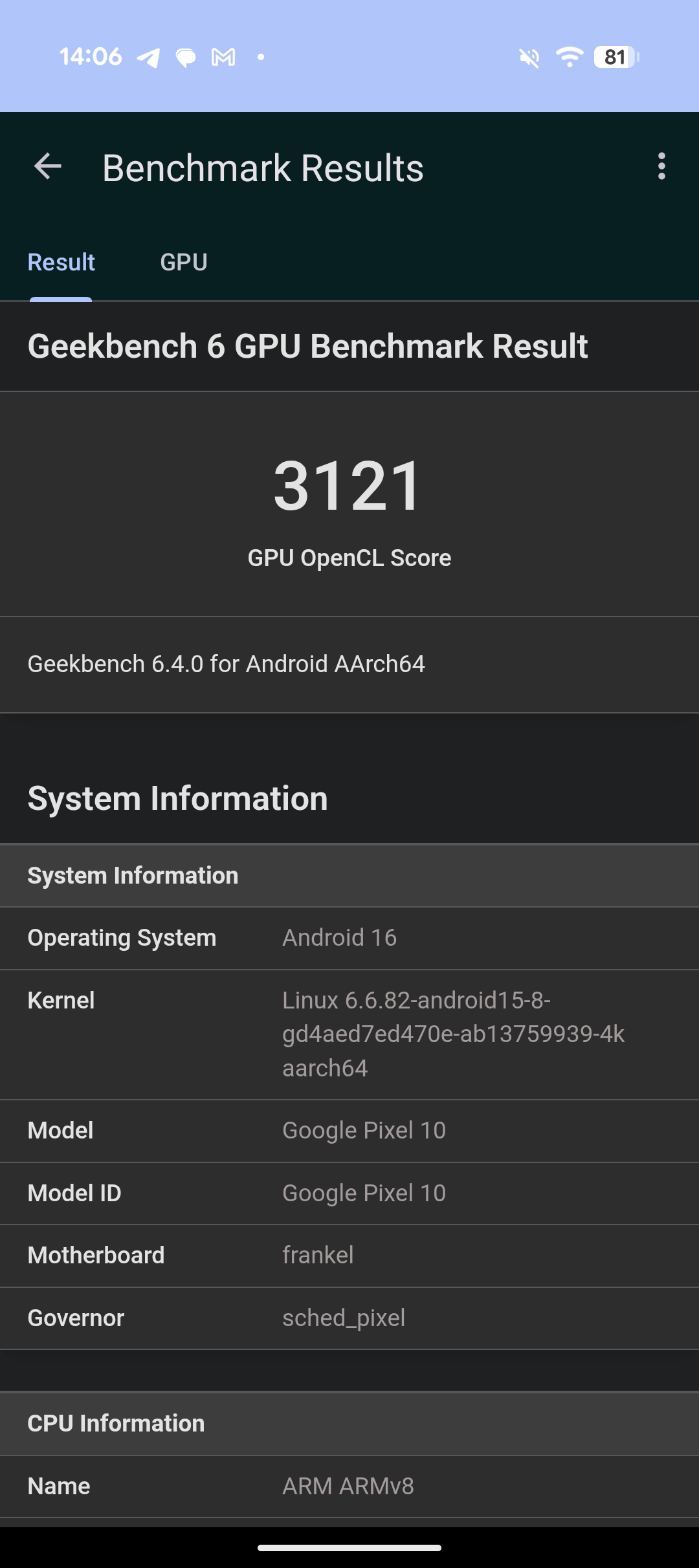Tap the Motherboard frankel row
Image resolution: width=699 pixels, height=1568 pixels.
(x=349, y=1256)
